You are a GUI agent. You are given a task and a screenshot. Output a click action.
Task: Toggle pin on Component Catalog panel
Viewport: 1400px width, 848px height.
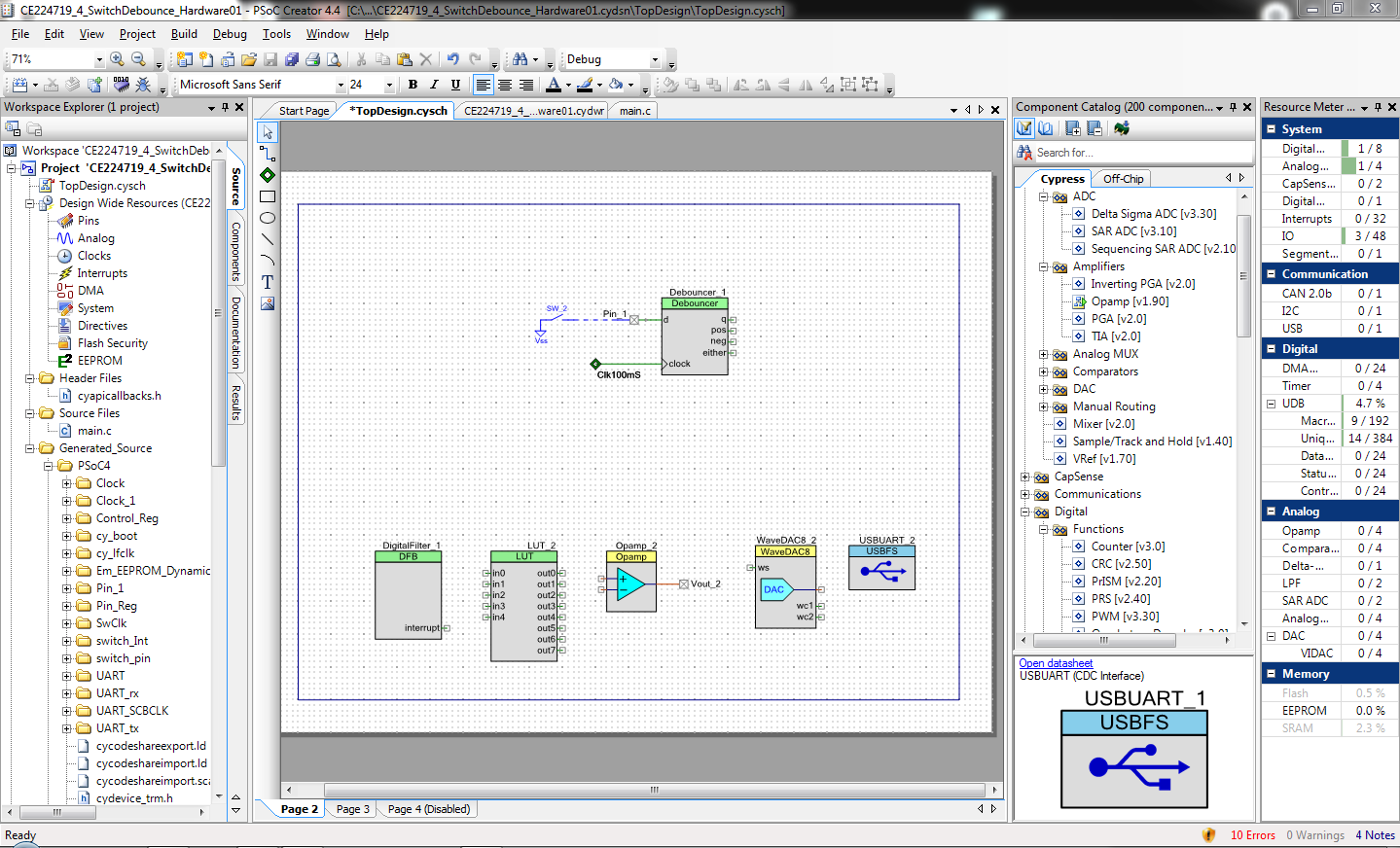(x=1233, y=107)
